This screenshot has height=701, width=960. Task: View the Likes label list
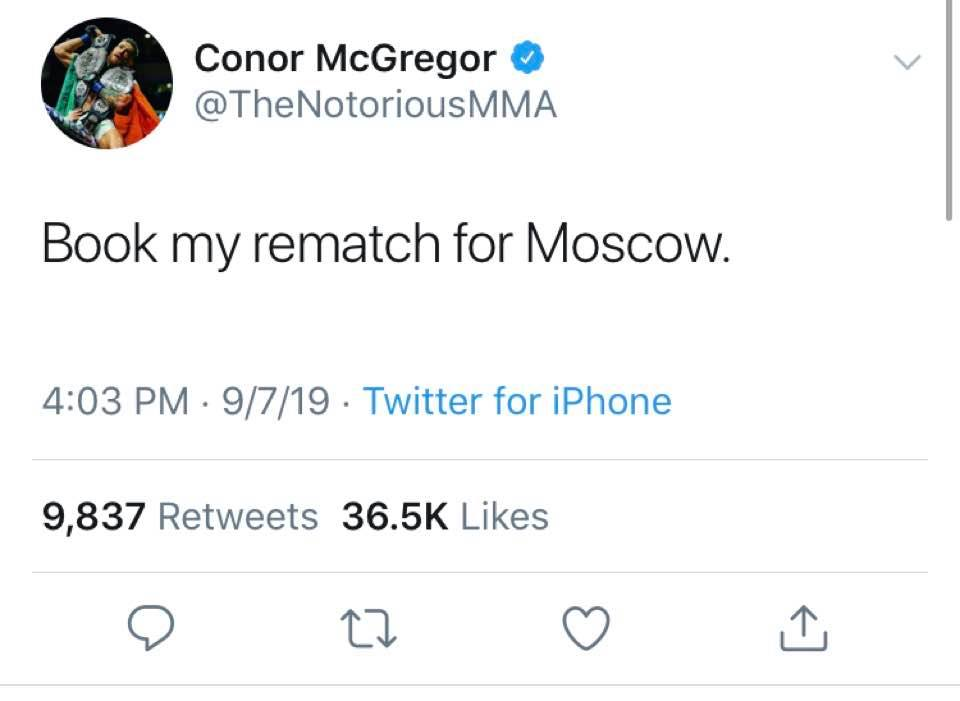[504, 517]
